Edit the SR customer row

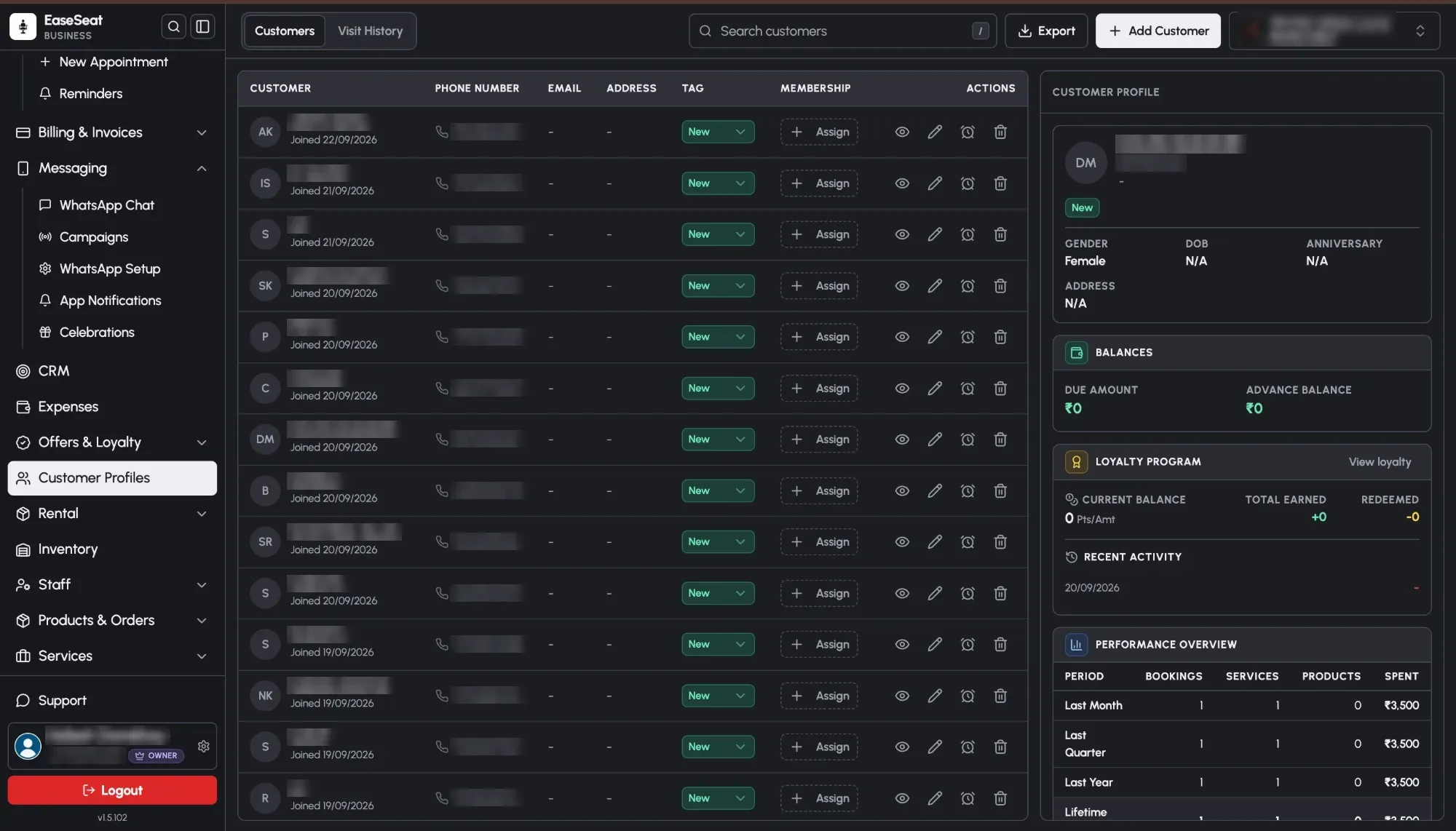pyautogui.click(x=935, y=542)
